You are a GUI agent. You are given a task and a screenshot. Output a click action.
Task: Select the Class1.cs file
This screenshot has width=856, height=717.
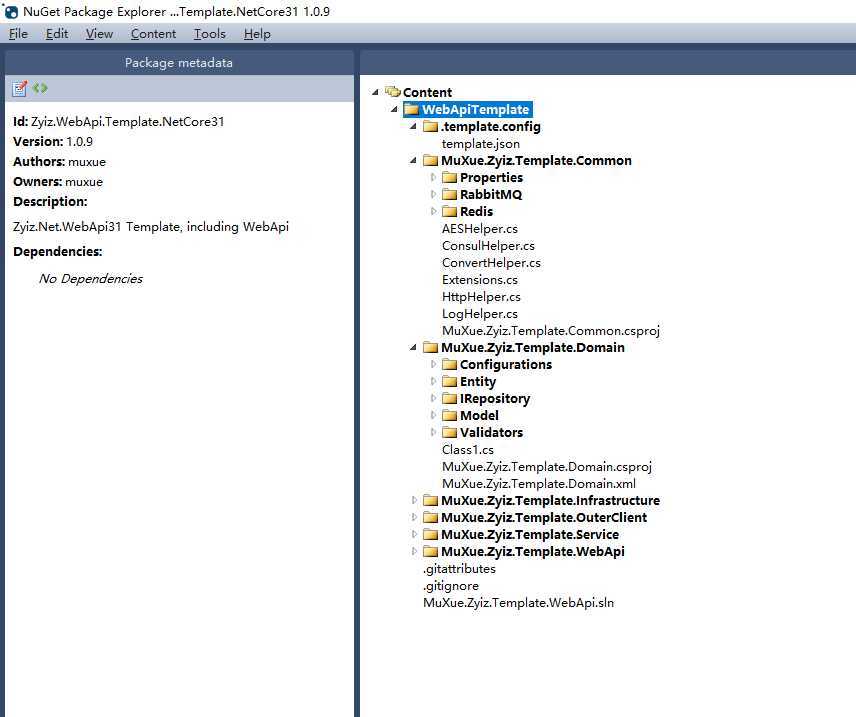pyautogui.click(x=468, y=449)
